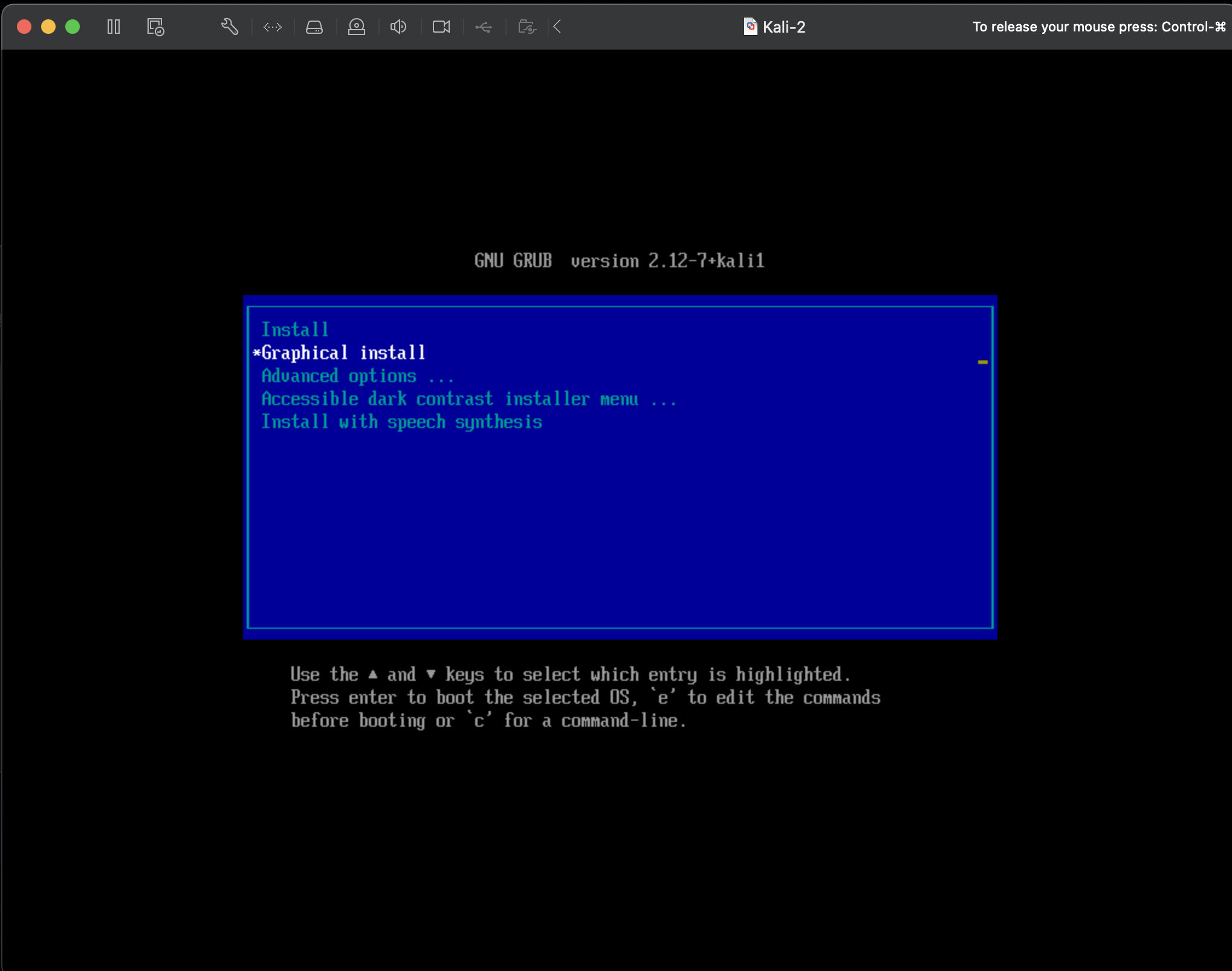Click the yellow minimize window button

click(48, 27)
